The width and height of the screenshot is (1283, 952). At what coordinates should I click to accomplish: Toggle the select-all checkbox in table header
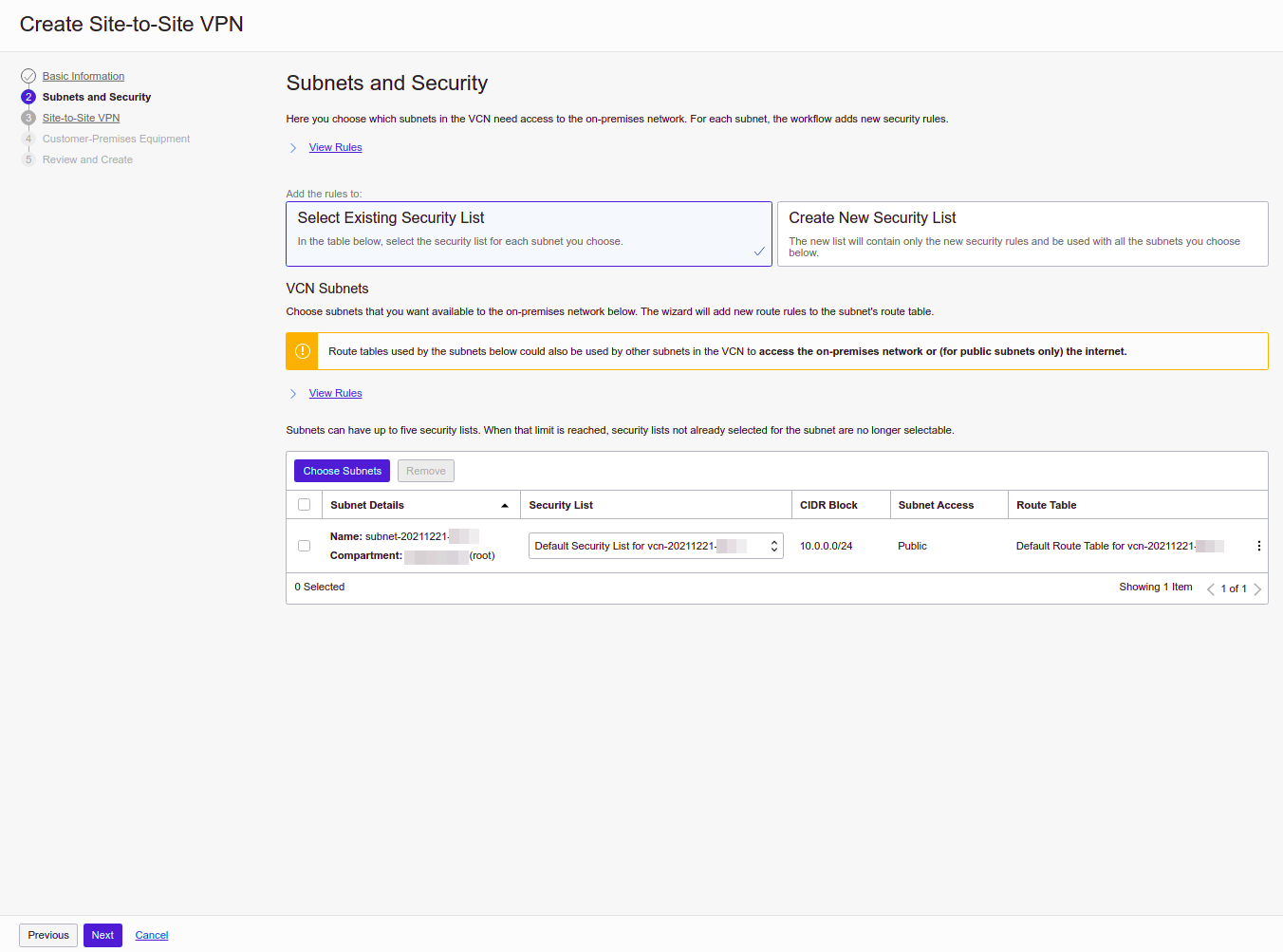point(305,505)
